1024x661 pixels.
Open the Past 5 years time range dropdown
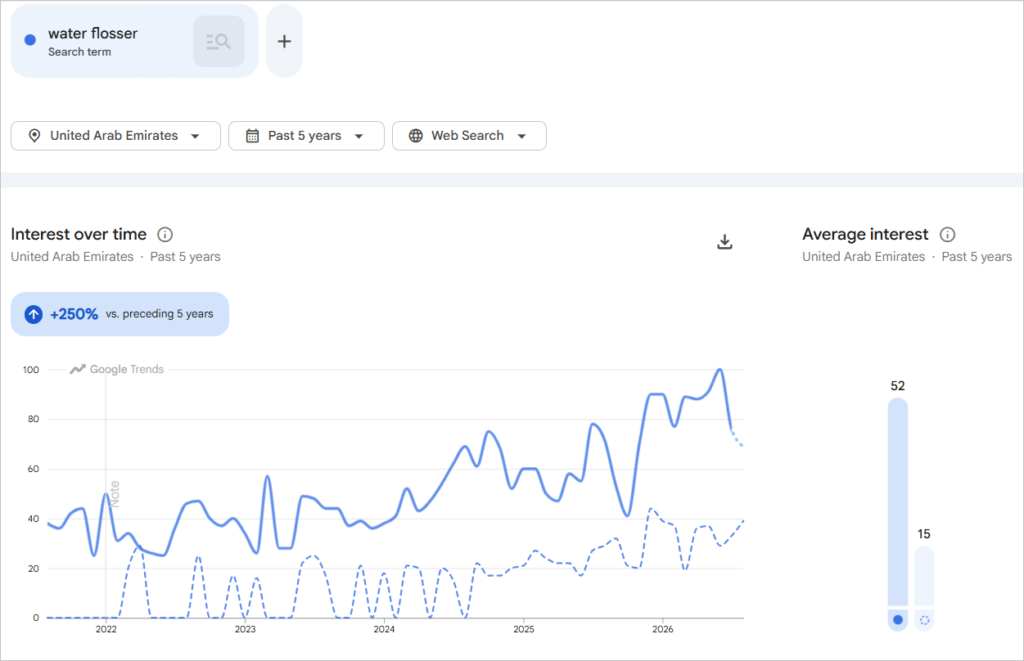[x=306, y=136]
